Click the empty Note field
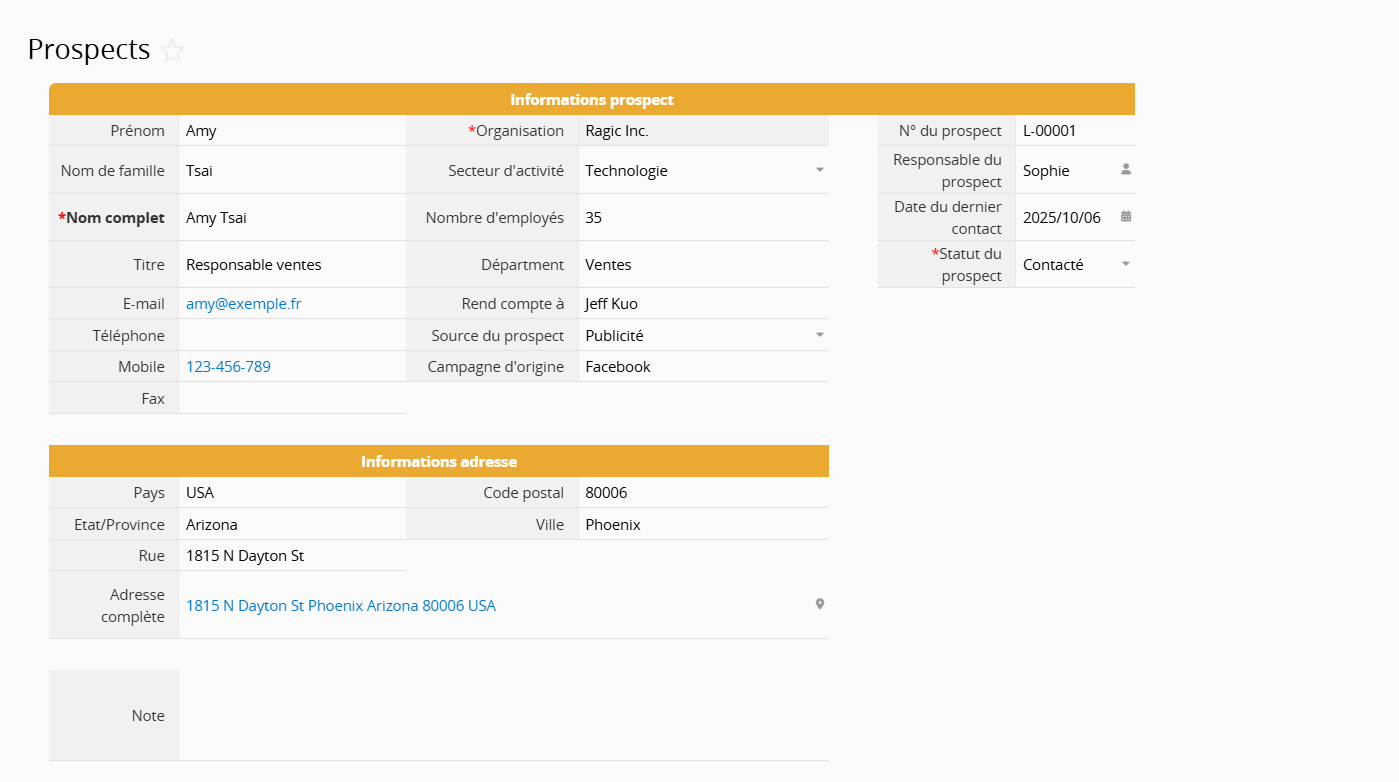Screen dimensions: 1399x782 pyautogui.click(x=502, y=715)
